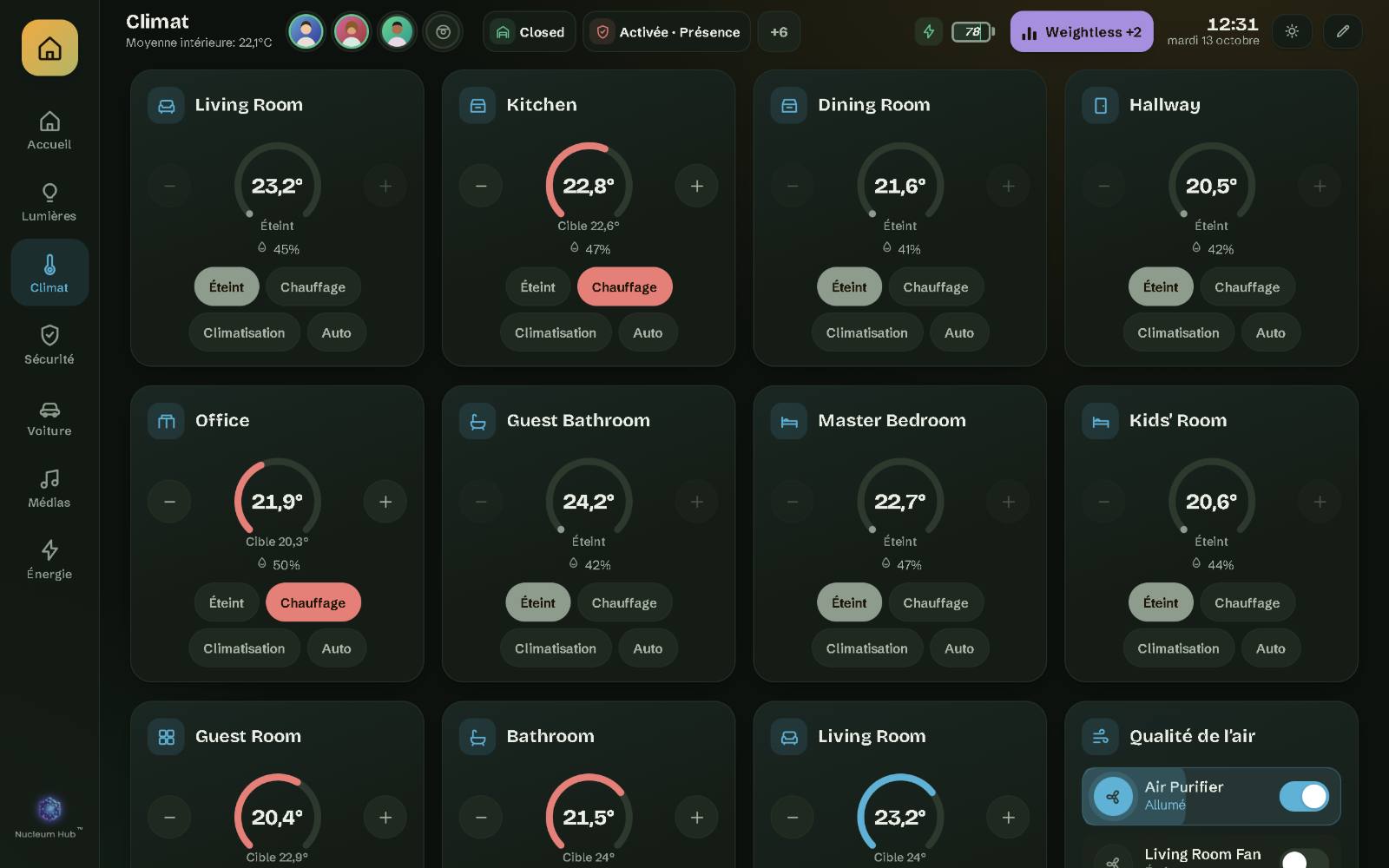Viewport: 1389px width, 868px height.
Task: Increase Guest Room target temperature
Action: point(385,818)
